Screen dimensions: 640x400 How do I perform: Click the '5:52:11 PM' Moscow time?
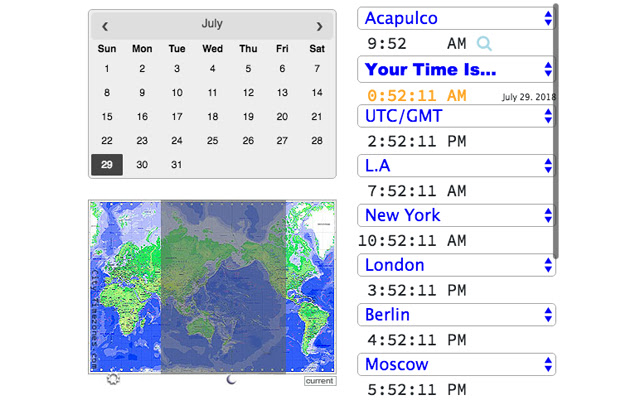417,390
